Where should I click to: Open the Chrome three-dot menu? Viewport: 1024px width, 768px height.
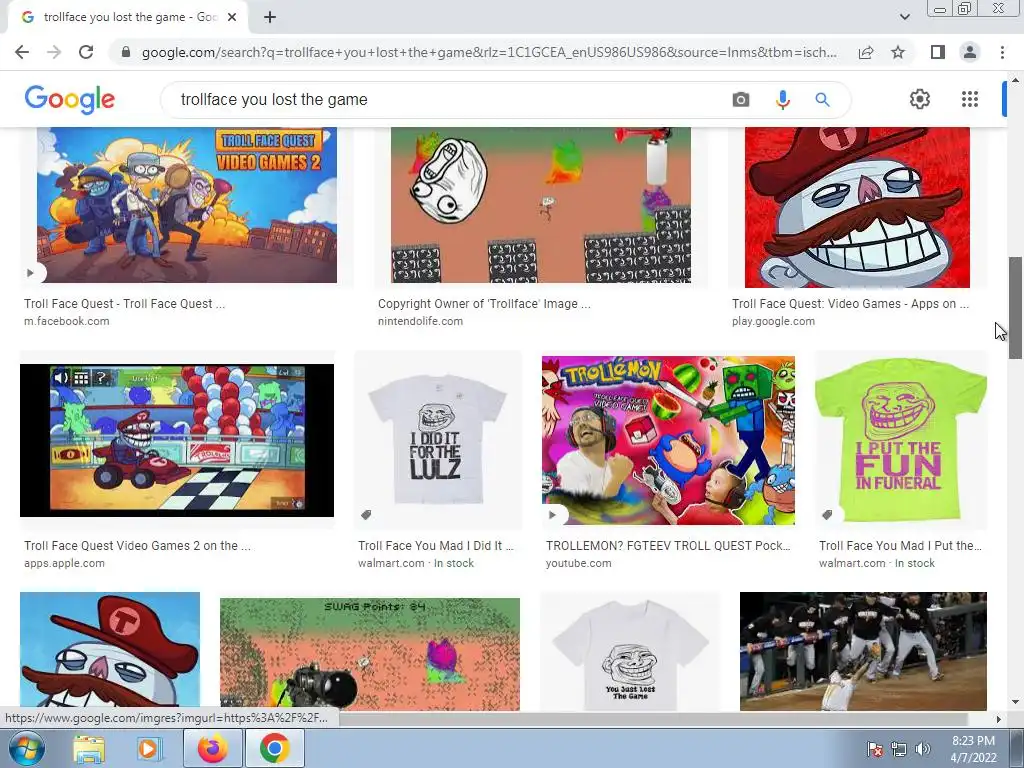(1002, 52)
